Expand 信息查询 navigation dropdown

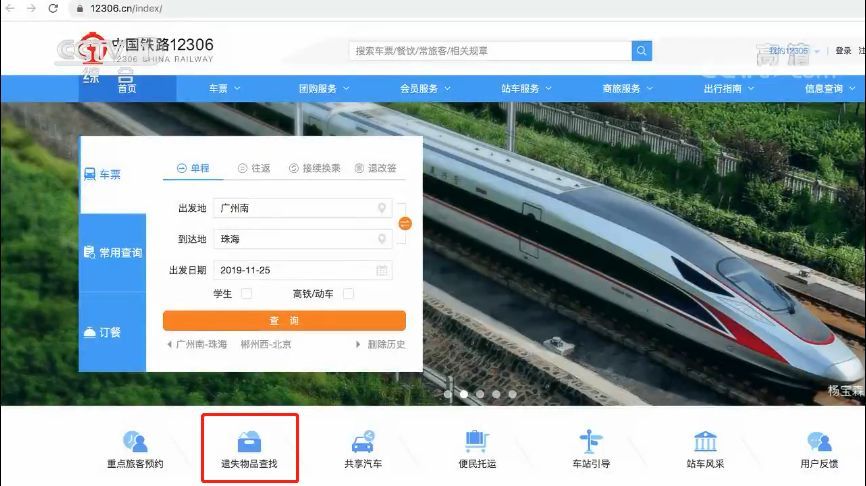[830, 88]
